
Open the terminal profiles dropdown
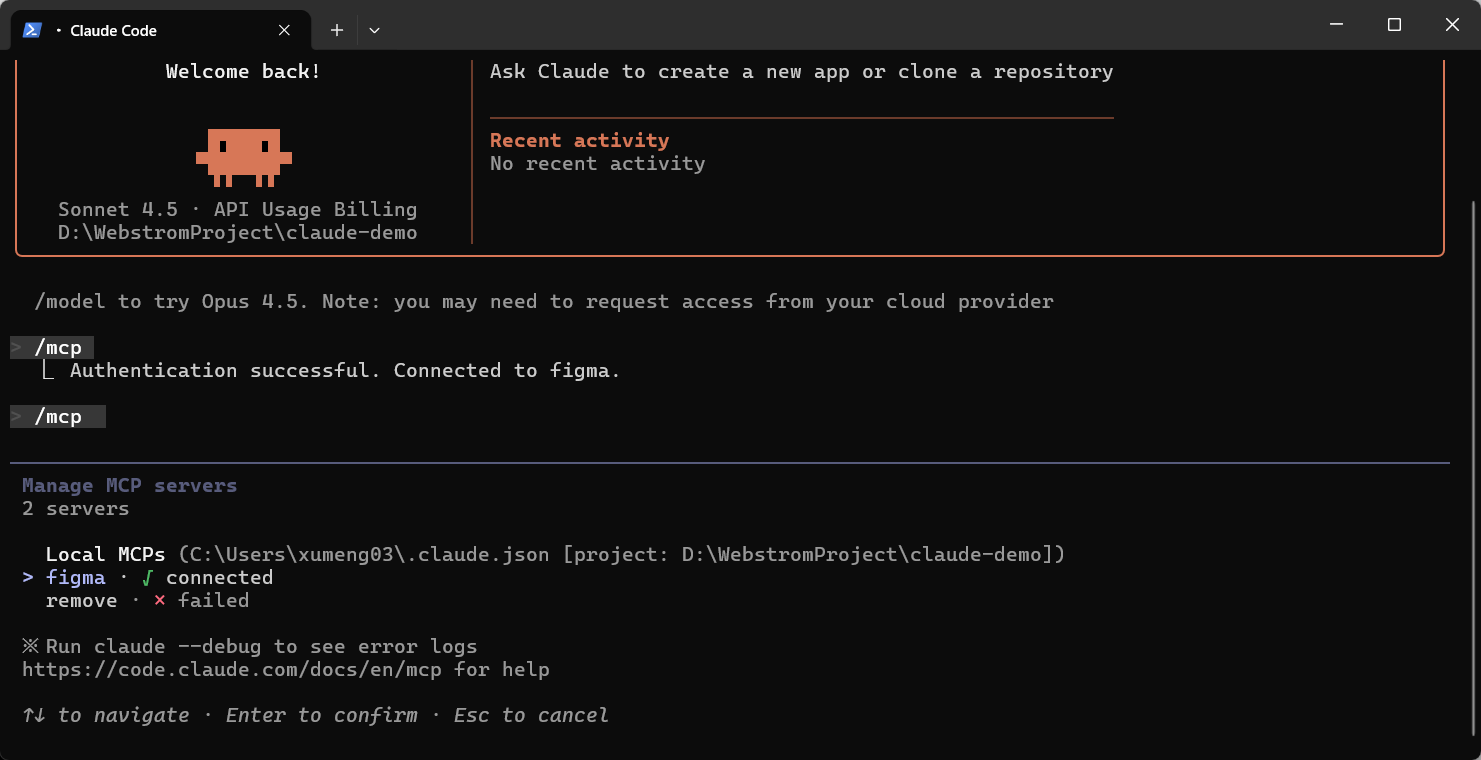click(x=374, y=30)
